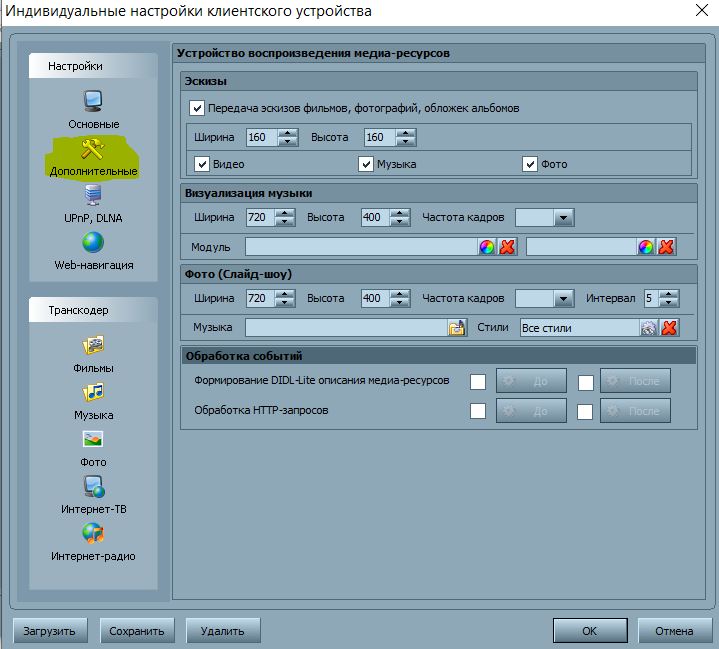Click the folder browse icon next to Музыка

pyautogui.click(x=457, y=328)
